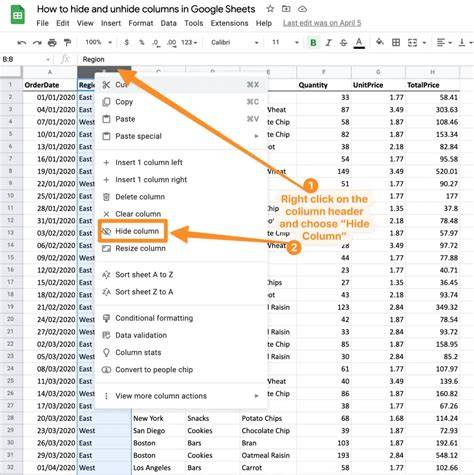Image resolution: width=474 pixels, height=475 pixels.
Task: Choose Sort sheet Z to A
Action: pos(181,292)
